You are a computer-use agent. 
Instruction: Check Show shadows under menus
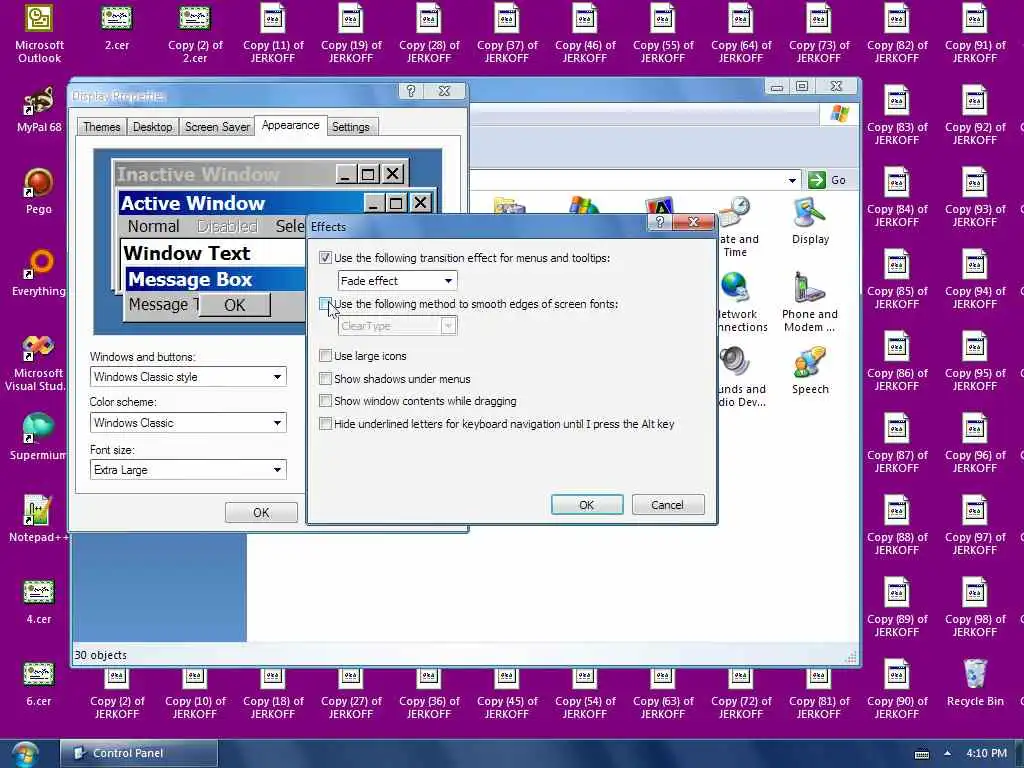point(325,379)
